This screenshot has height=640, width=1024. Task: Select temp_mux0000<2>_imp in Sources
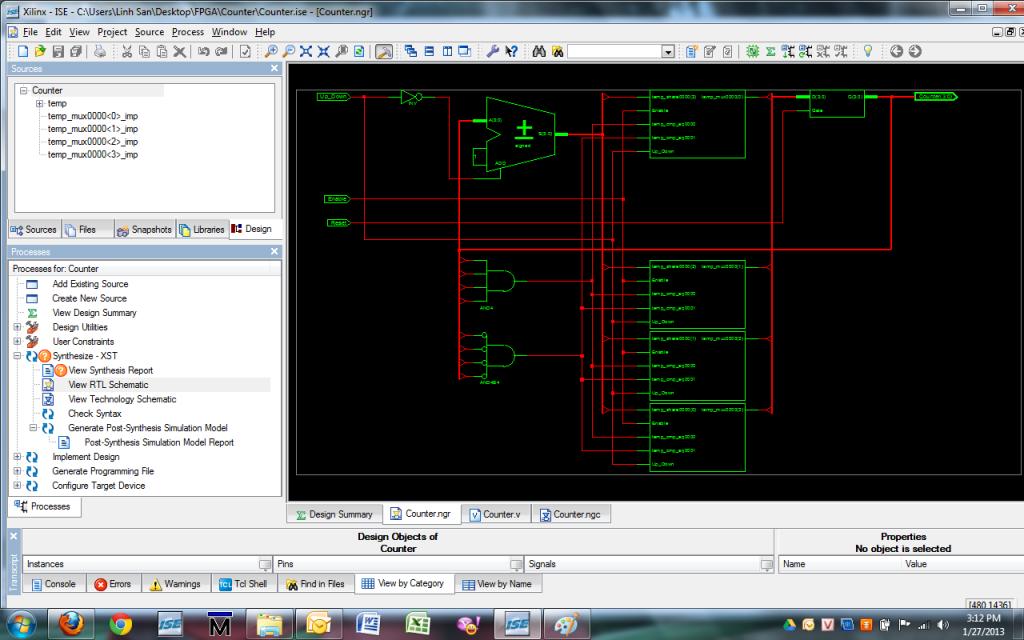[92, 142]
